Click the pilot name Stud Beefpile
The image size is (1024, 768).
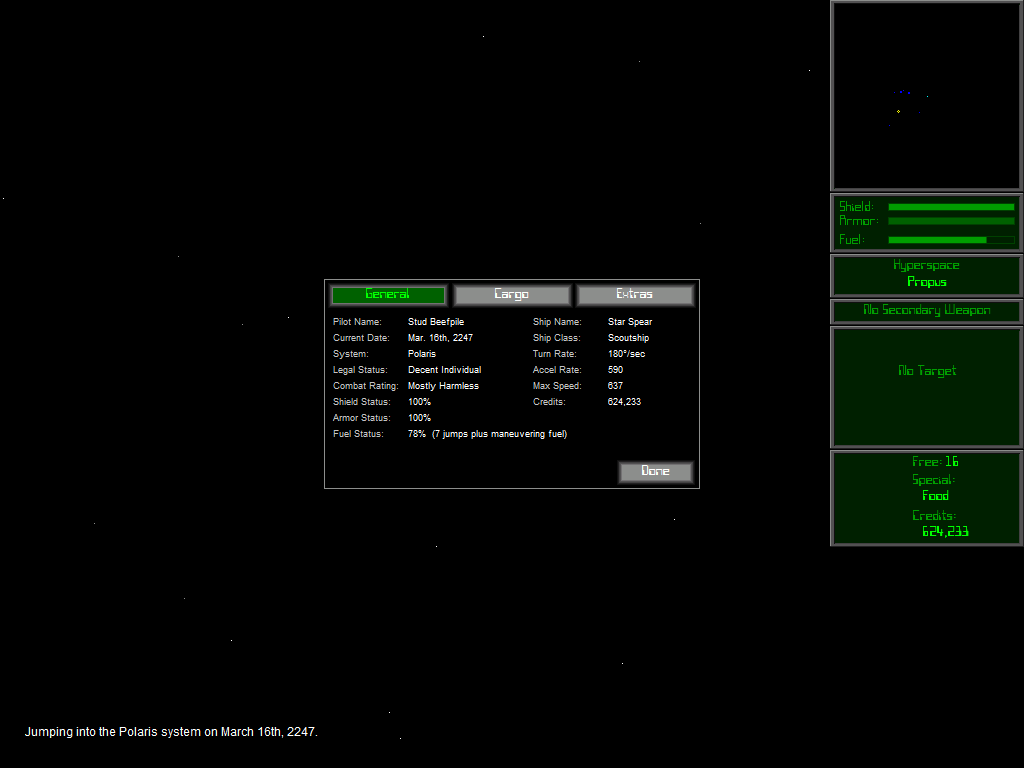coord(436,322)
